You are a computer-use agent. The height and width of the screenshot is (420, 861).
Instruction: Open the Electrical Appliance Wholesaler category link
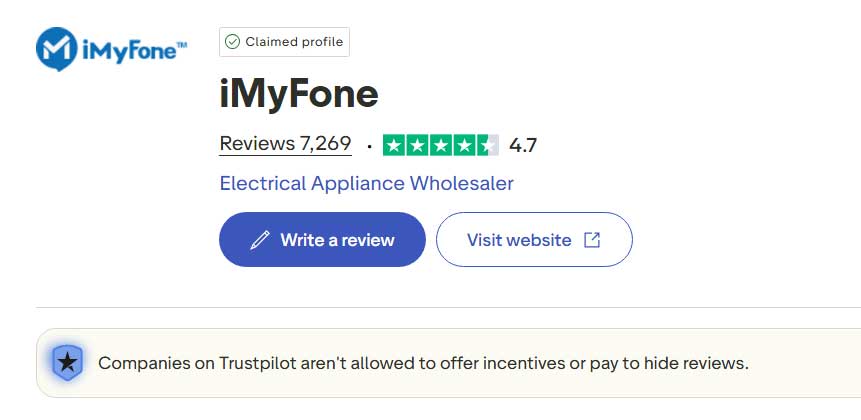366,184
